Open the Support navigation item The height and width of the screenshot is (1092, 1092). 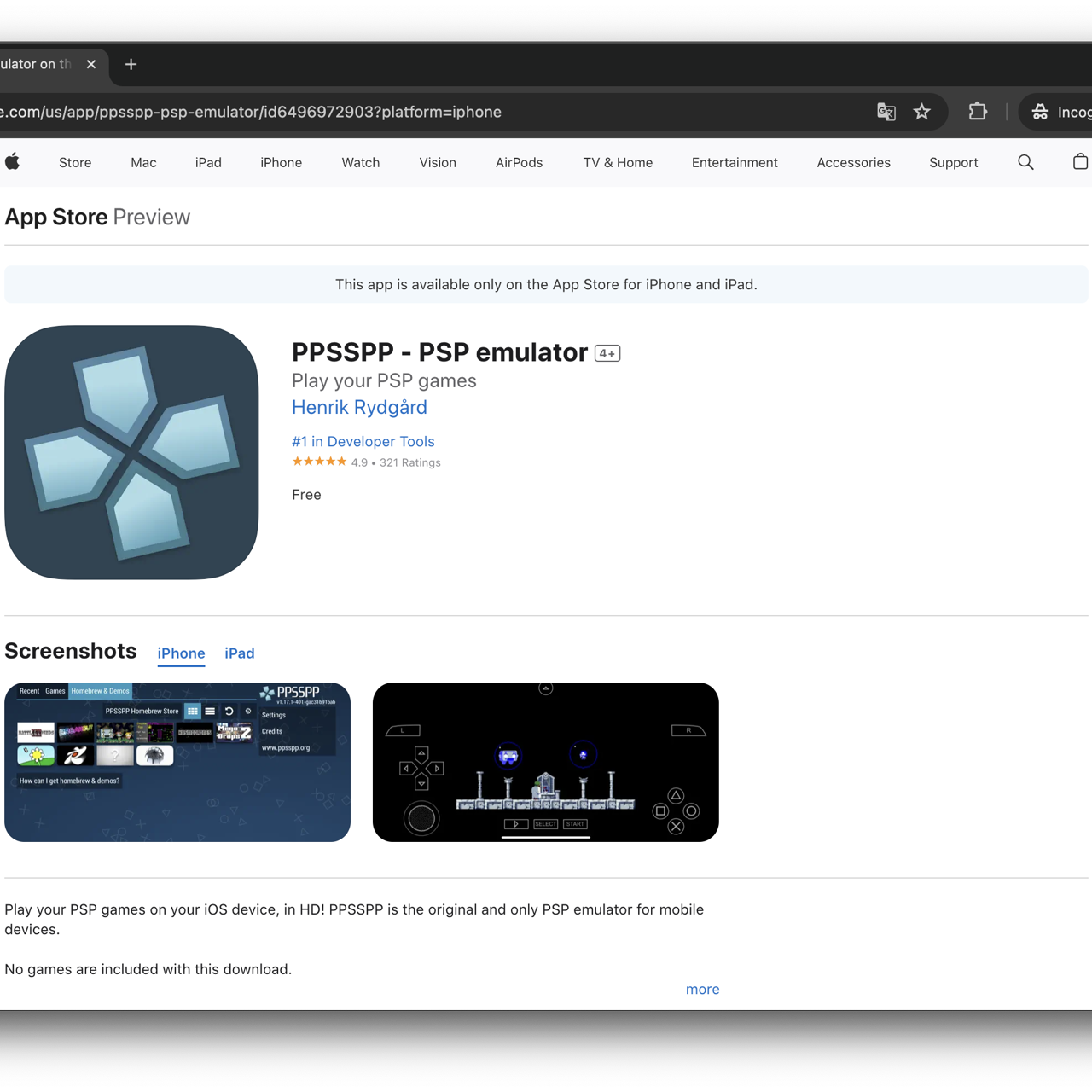953,162
